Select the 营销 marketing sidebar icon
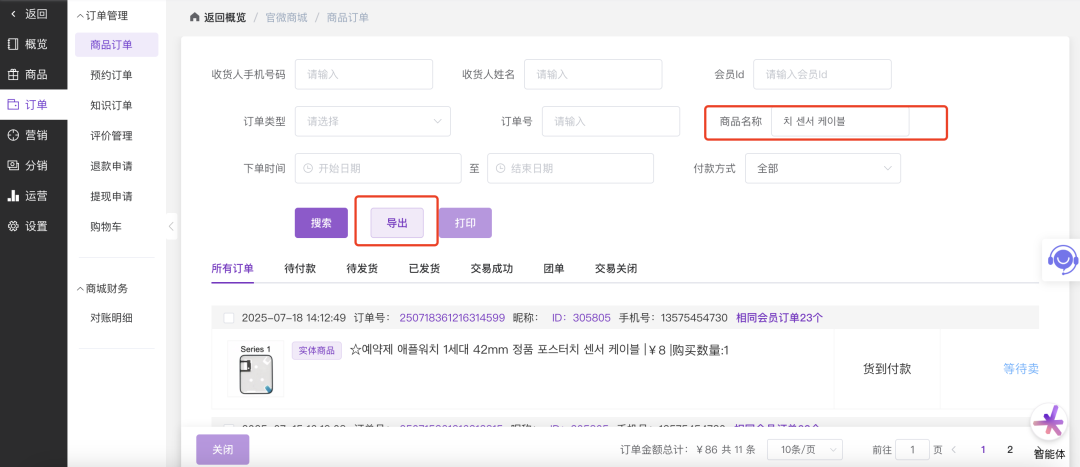Viewport: 1080px width, 467px height. pyautogui.click(x=13, y=135)
